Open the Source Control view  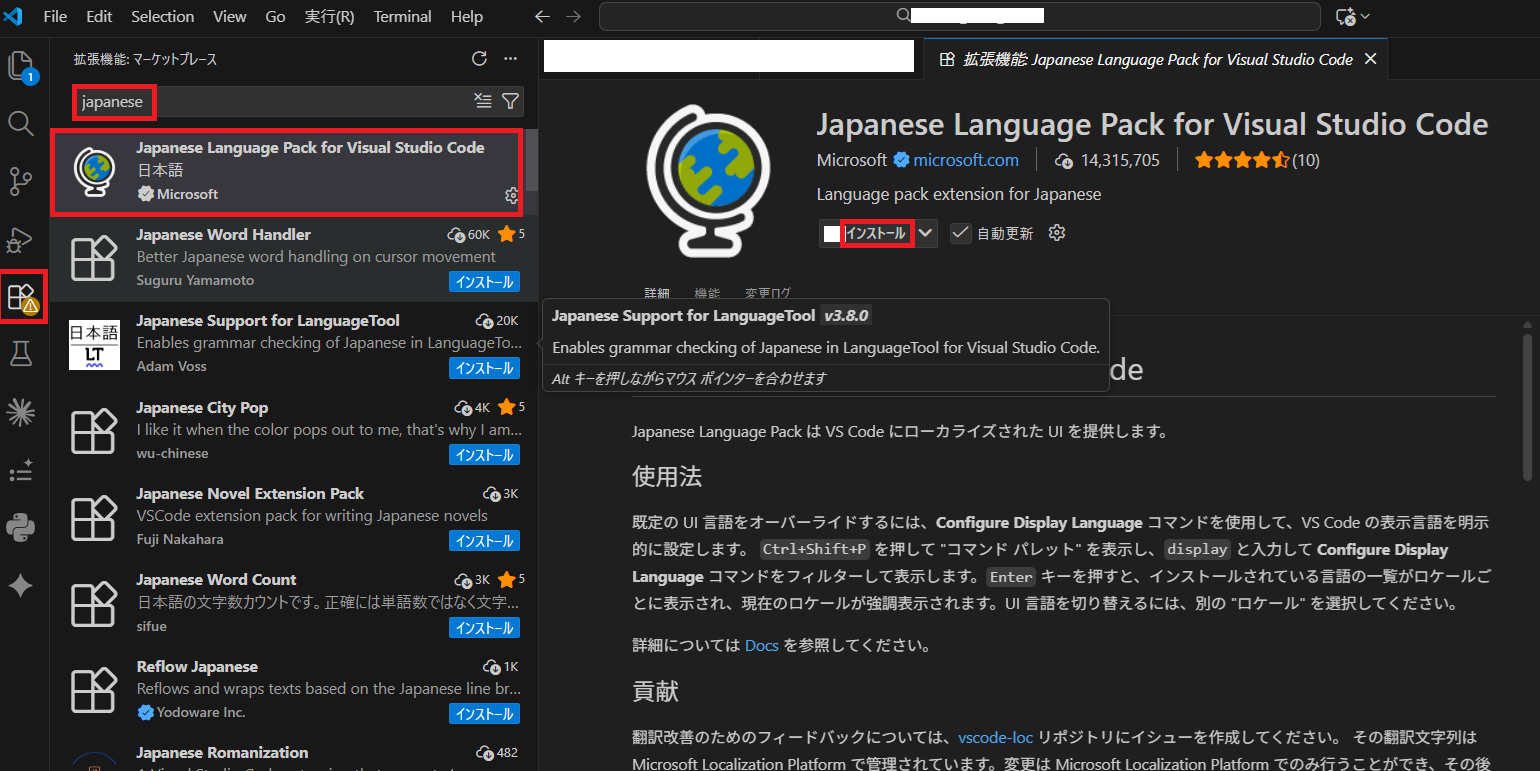point(21,181)
